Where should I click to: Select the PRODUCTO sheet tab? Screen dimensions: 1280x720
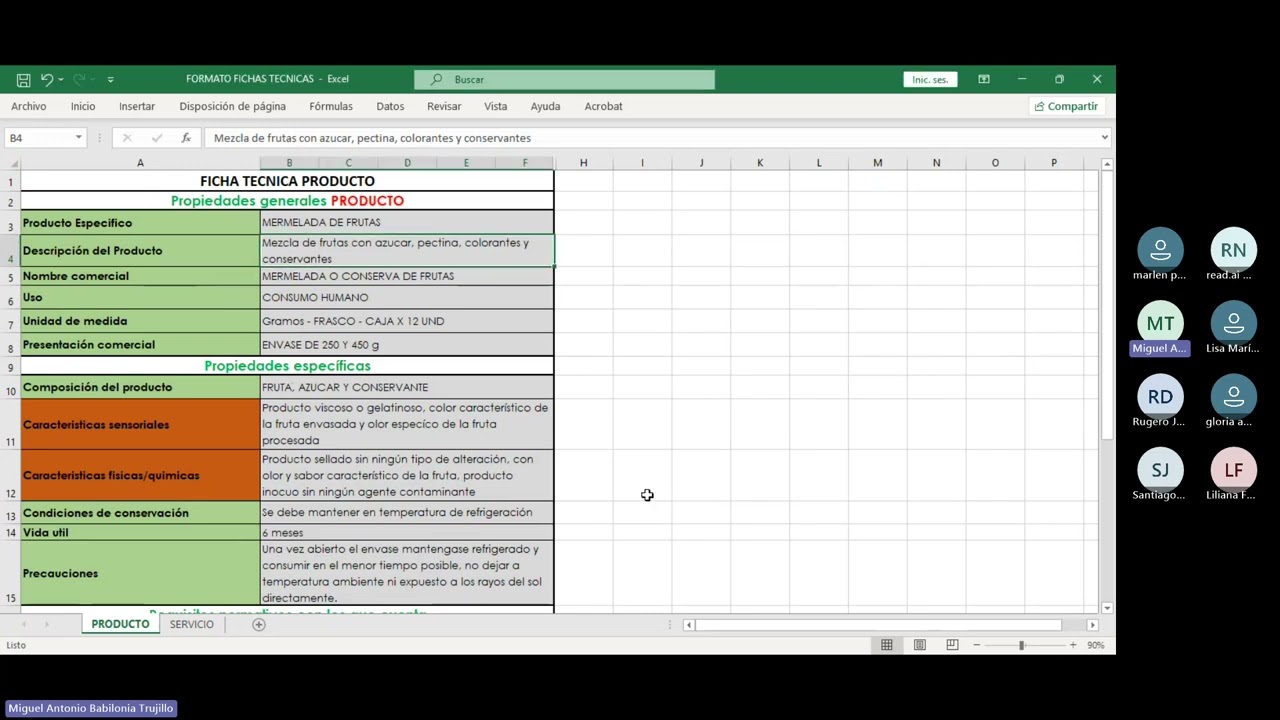click(x=120, y=624)
